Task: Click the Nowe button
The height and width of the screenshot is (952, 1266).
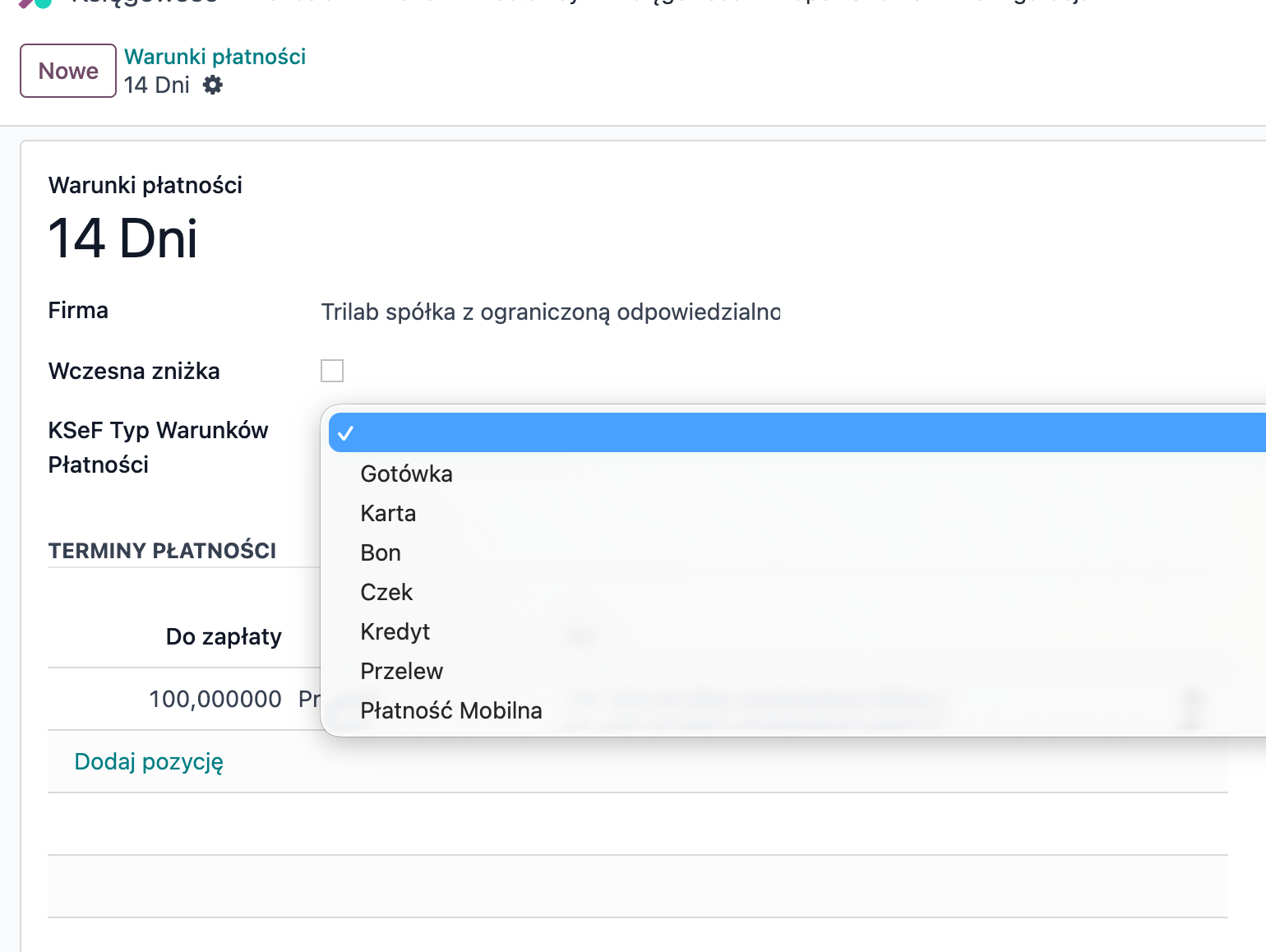Action: click(68, 72)
